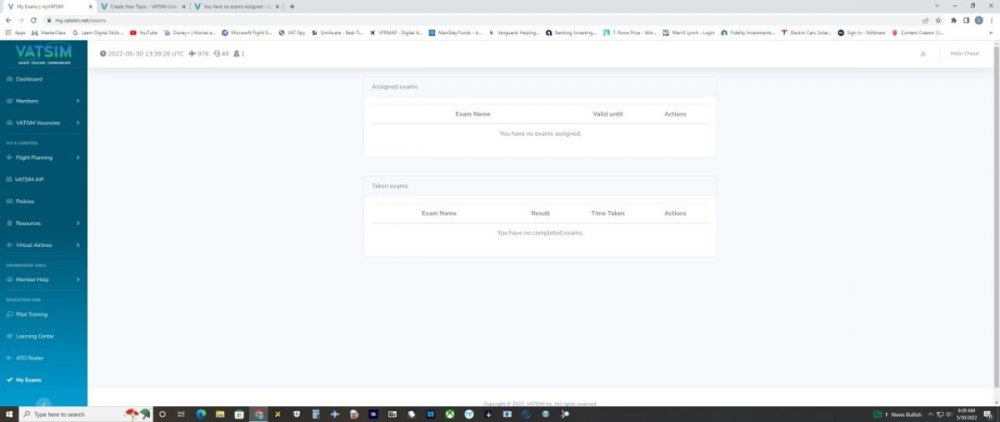Click the round plus button in sidebar
1000x422 pixels.
click(x=43, y=402)
